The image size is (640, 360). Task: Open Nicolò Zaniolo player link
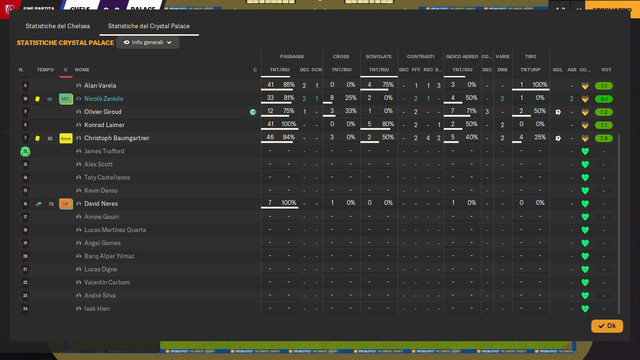pyautogui.click(x=104, y=99)
